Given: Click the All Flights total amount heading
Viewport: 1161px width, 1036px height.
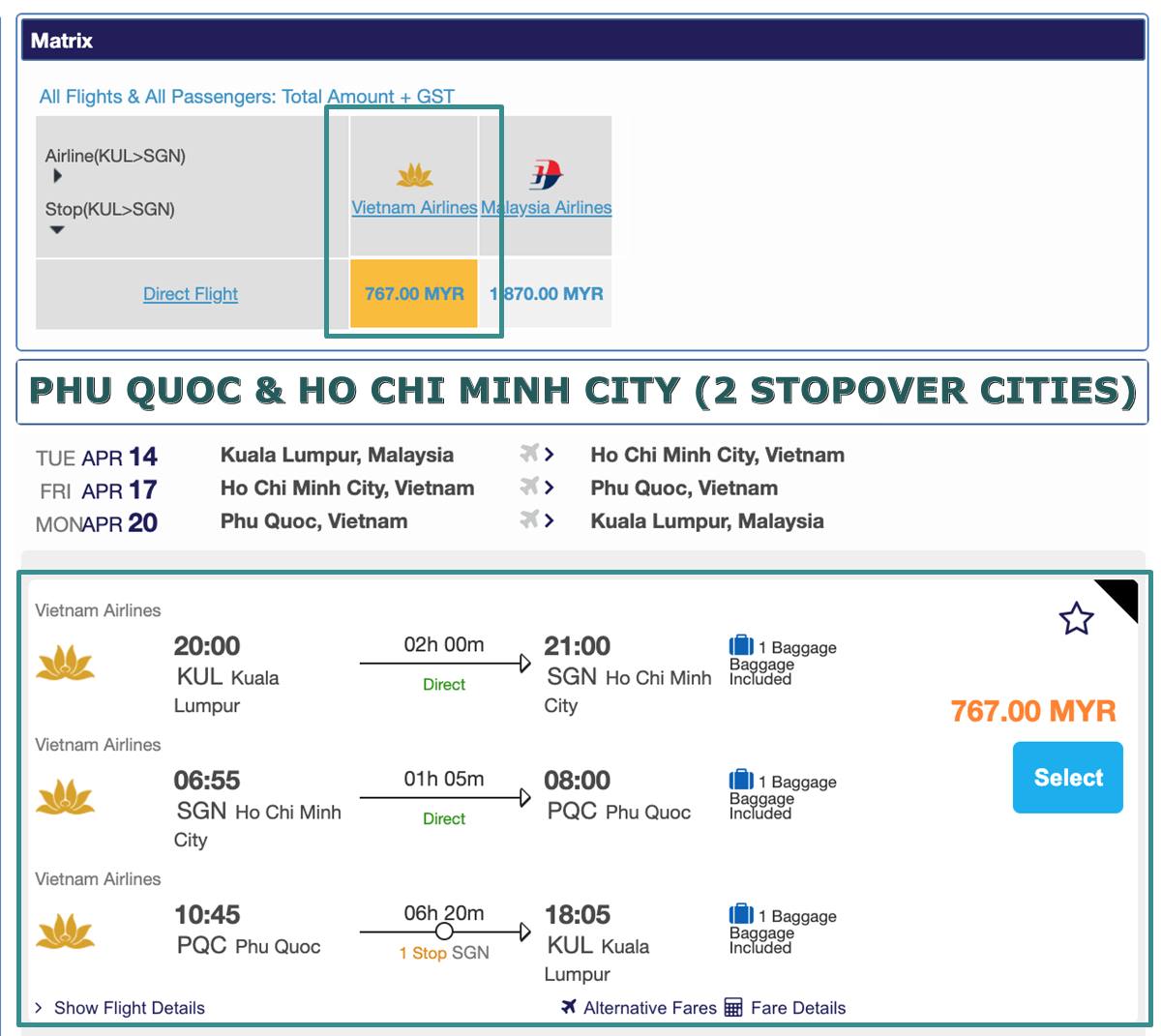Looking at the screenshot, I should point(247,97).
